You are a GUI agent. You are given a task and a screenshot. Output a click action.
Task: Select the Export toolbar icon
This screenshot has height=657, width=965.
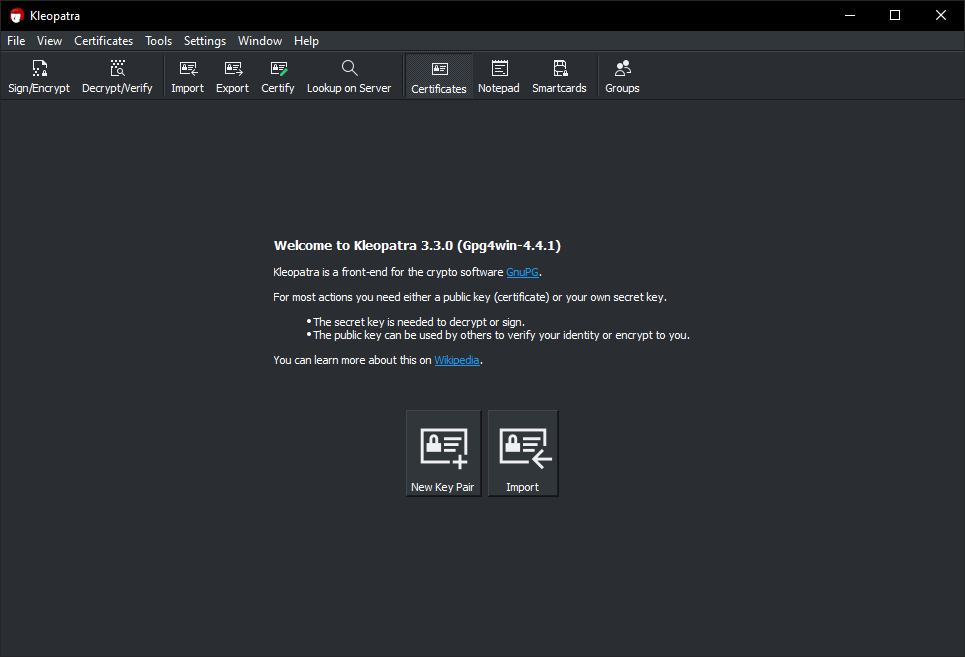232,76
